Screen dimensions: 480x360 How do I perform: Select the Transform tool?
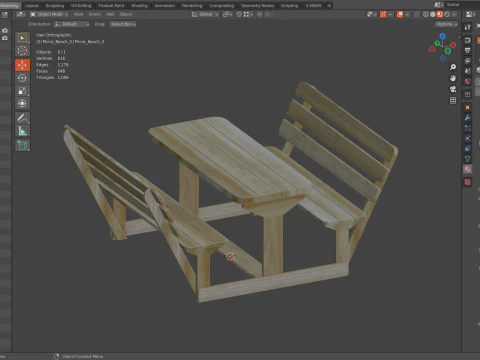pos(22,103)
